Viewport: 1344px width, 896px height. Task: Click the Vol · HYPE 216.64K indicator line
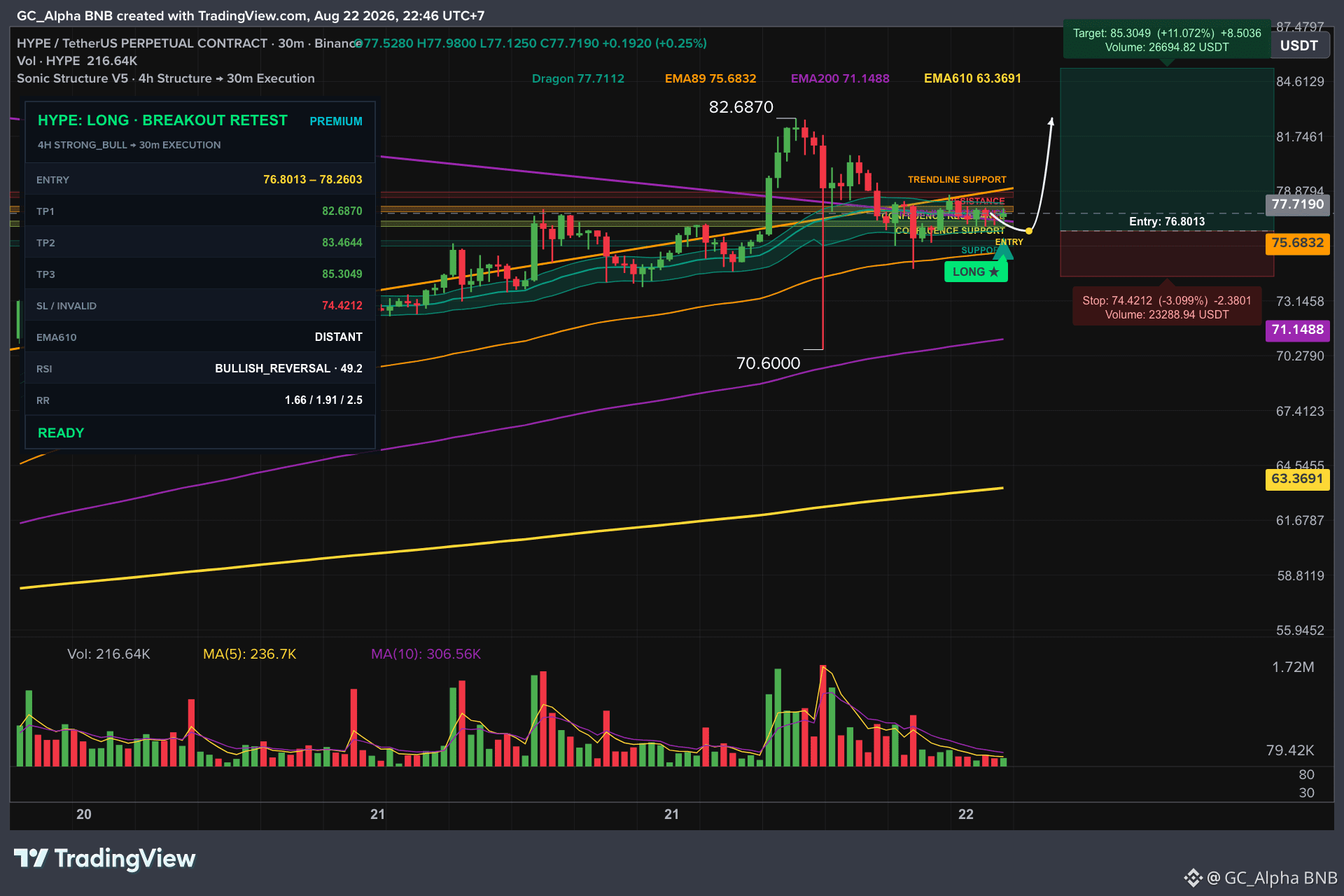(x=77, y=61)
